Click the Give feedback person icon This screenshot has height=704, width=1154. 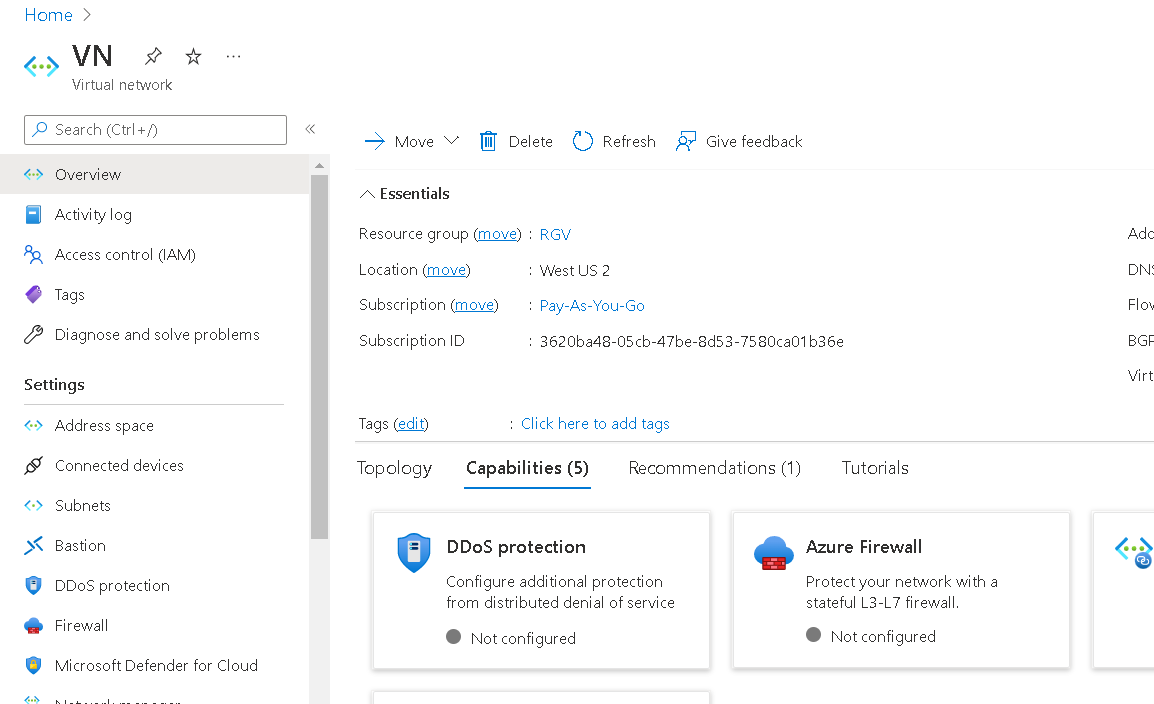click(686, 141)
